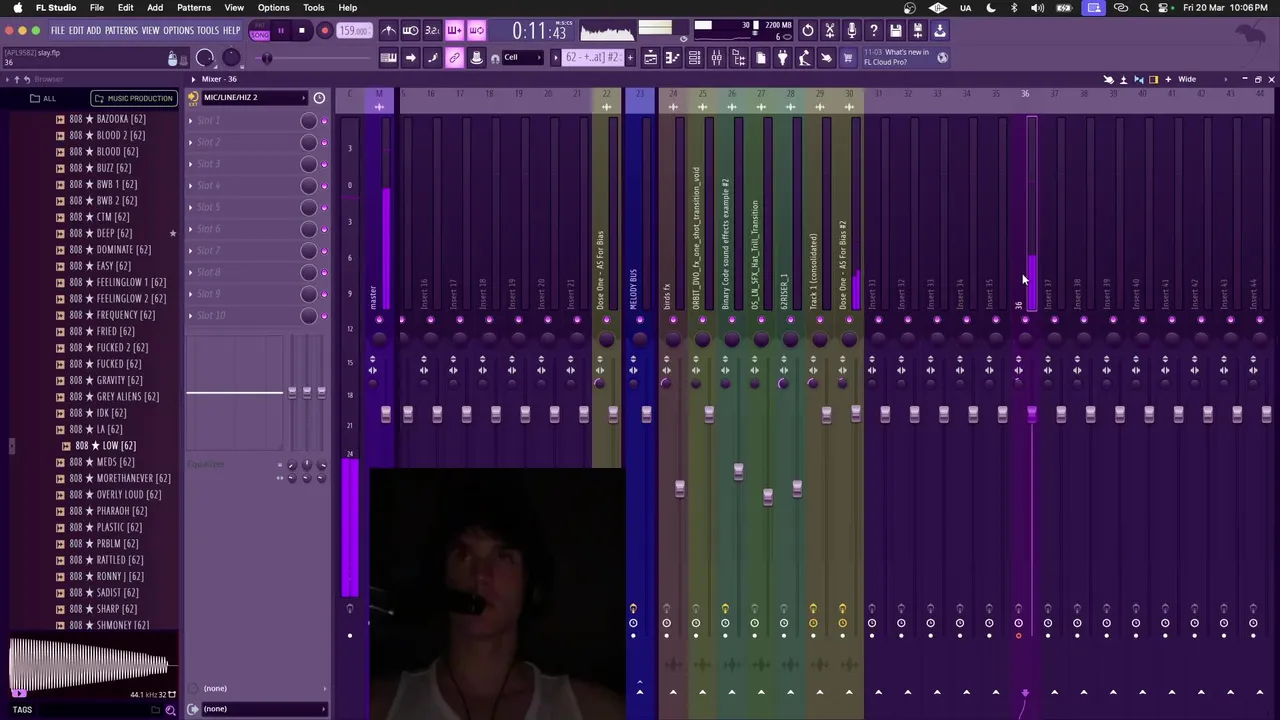Toggle PAT/SONG mode switch
This screenshot has width=1280, height=720.
[260, 31]
